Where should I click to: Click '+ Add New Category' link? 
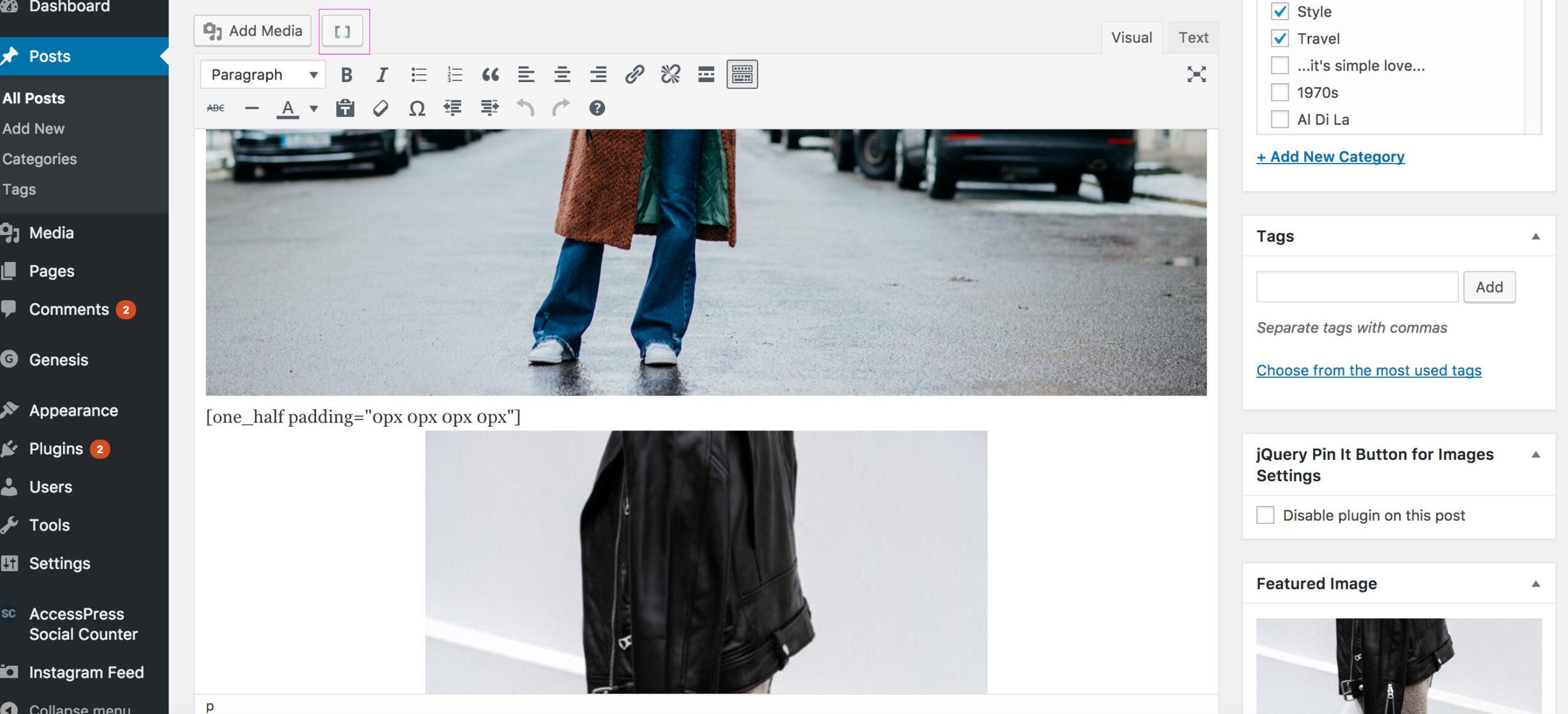pos(1330,157)
